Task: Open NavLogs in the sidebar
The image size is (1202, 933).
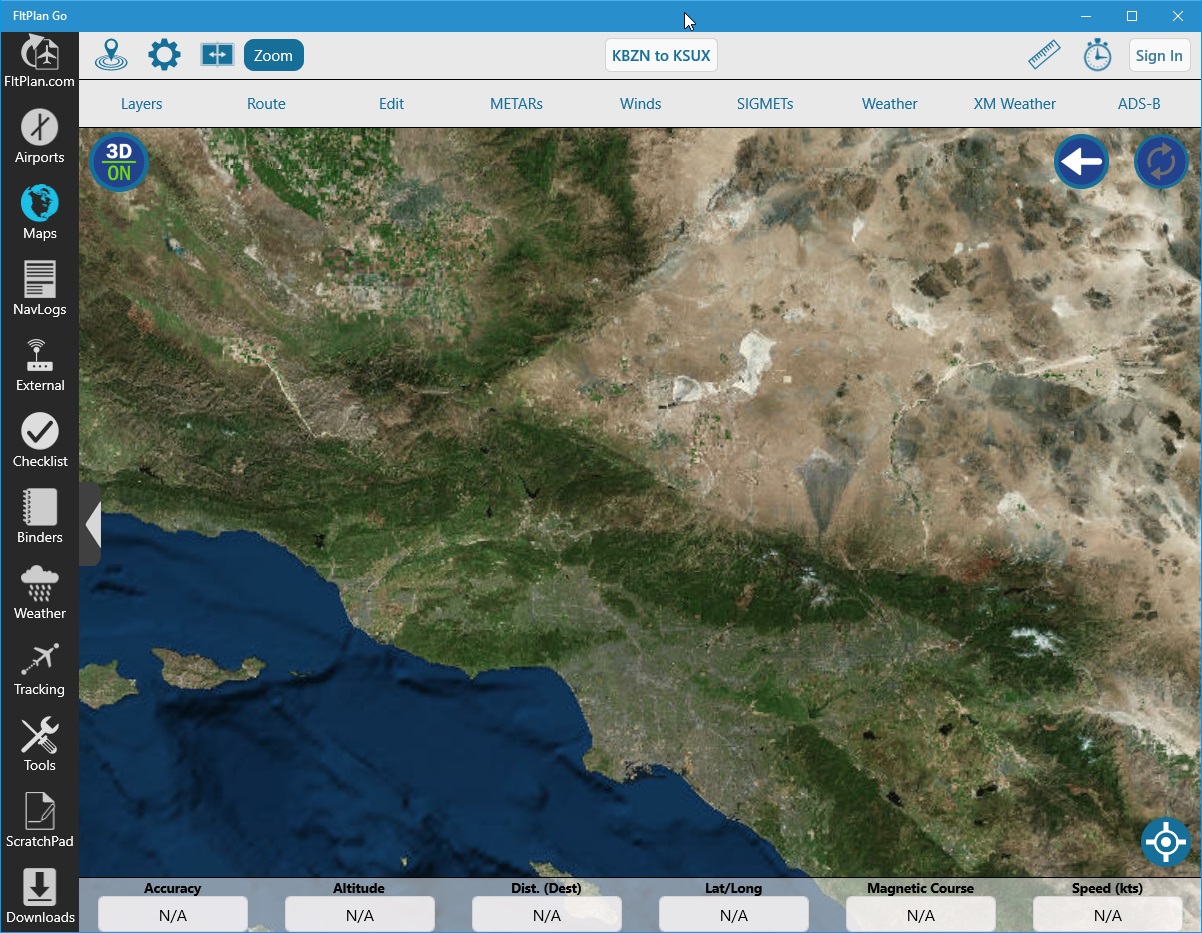Action: 39,289
